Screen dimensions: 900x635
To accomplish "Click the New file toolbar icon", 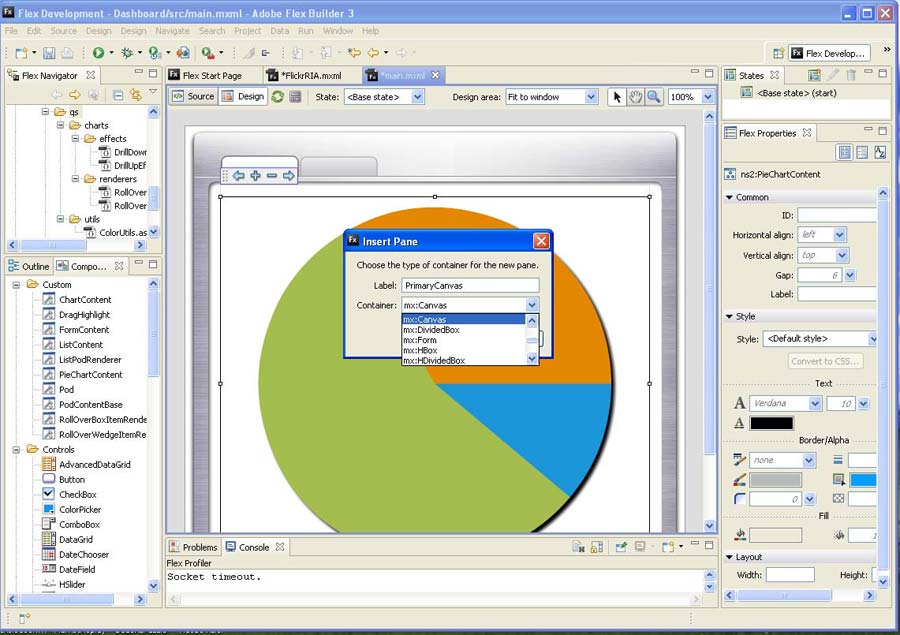I will [x=21, y=53].
